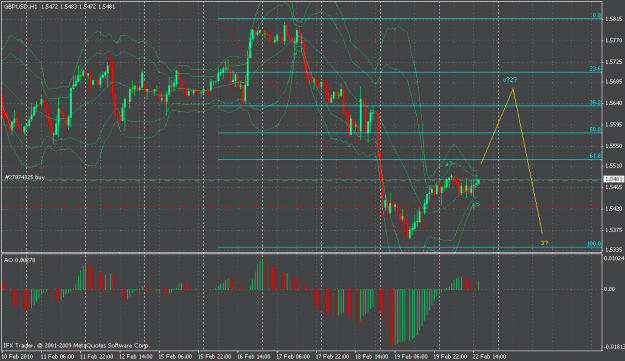This screenshot has width=625, height=361.
Task: Click the 19 Feb 06:00 time label
Action: [x=411, y=356]
